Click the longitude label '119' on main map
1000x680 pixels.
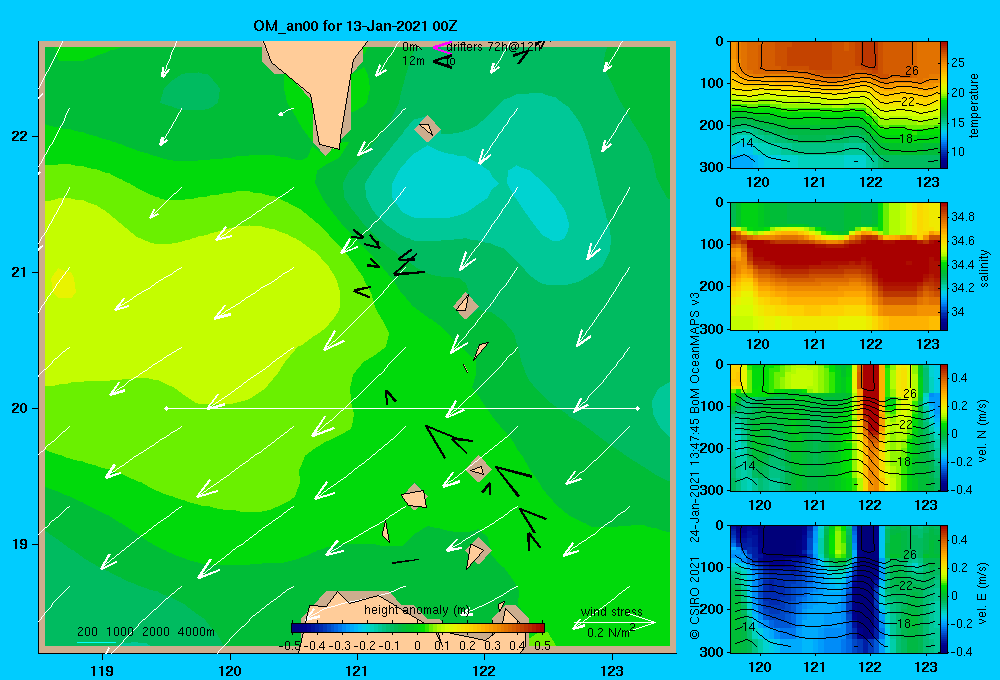pyautogui.click(x=103, y=670)
